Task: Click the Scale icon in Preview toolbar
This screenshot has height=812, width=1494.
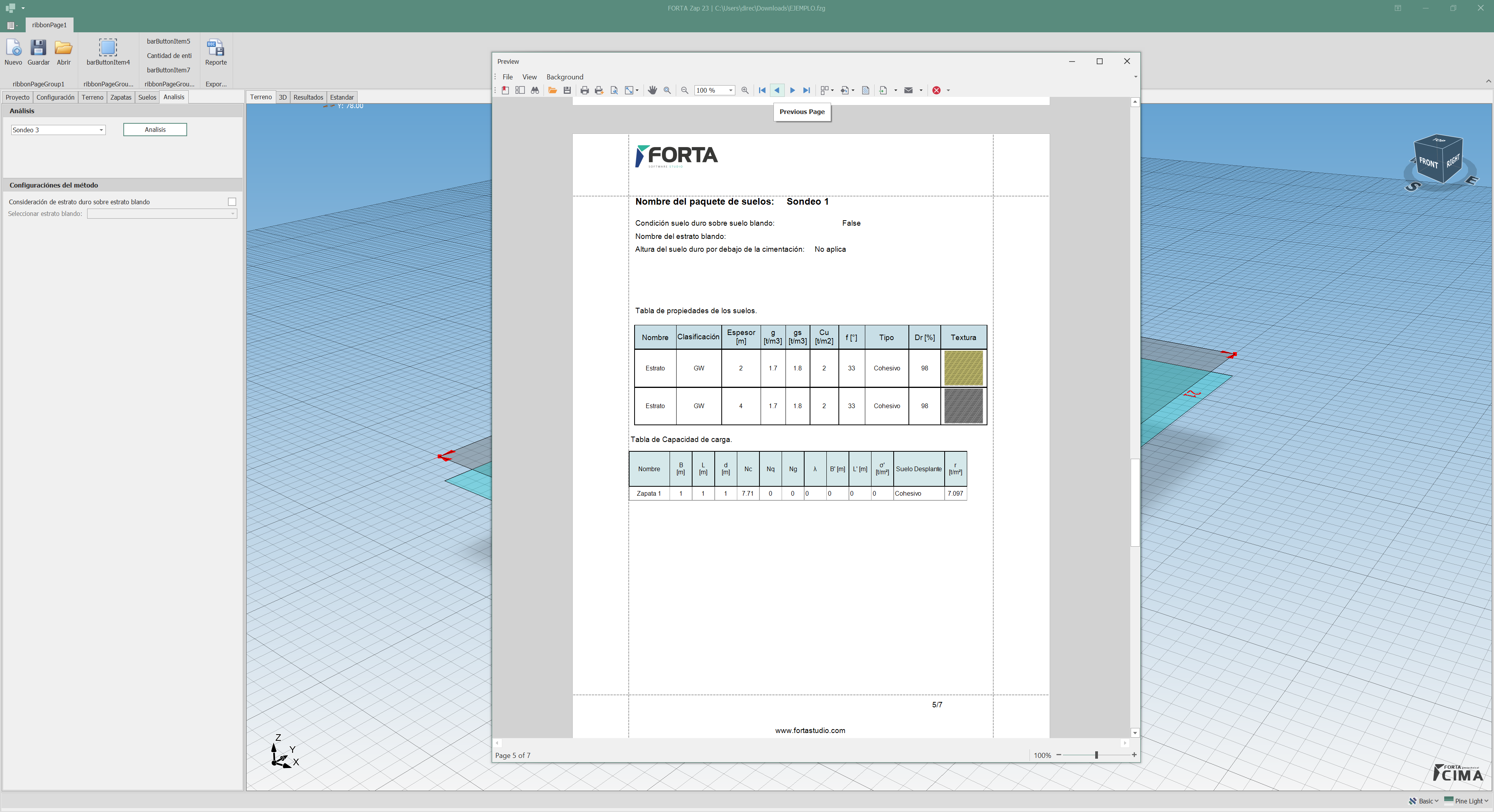Action: click(x=629, y=91)
